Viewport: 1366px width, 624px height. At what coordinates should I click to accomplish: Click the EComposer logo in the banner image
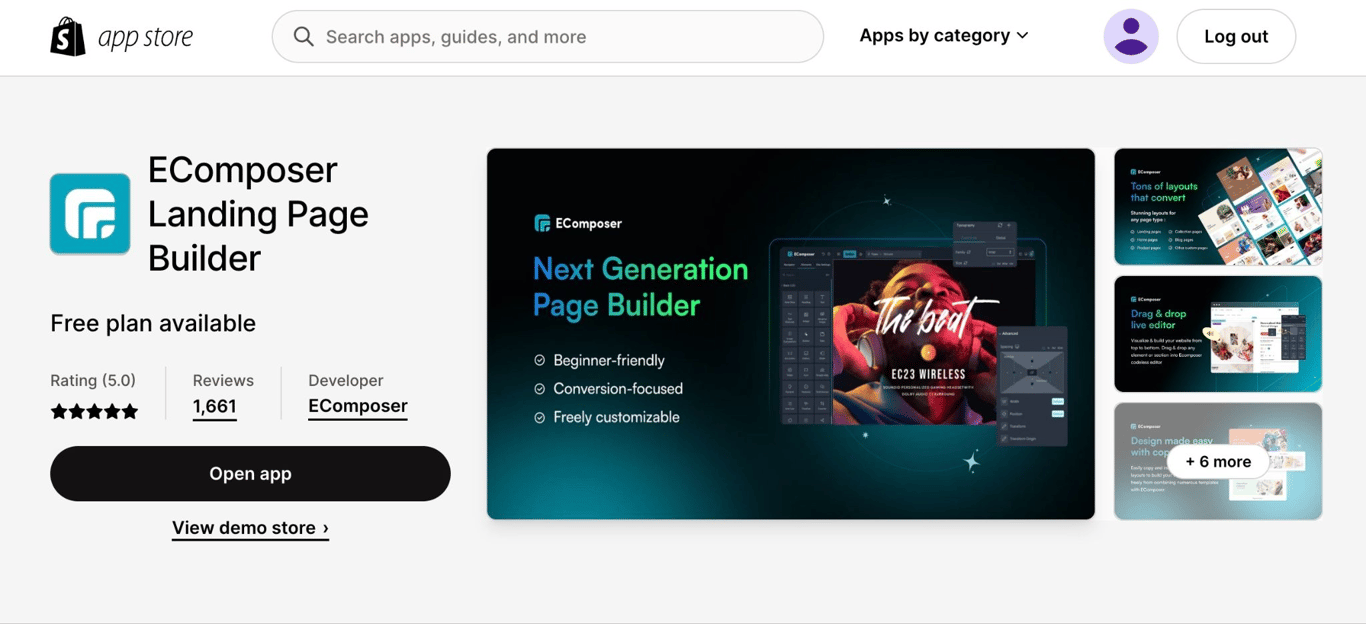578,223
